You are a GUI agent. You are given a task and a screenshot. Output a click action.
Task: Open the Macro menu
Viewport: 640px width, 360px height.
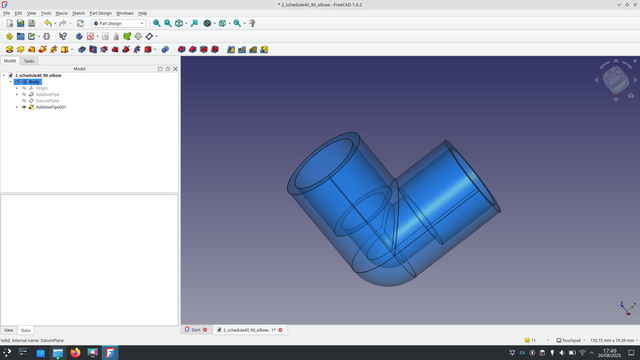(x=62, y=13)
